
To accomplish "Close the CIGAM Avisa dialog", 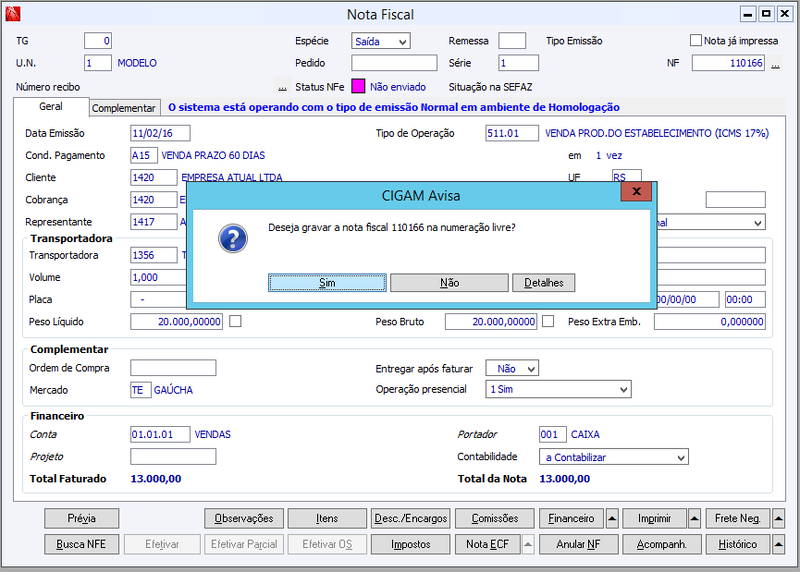I will [x=636, y=192].
